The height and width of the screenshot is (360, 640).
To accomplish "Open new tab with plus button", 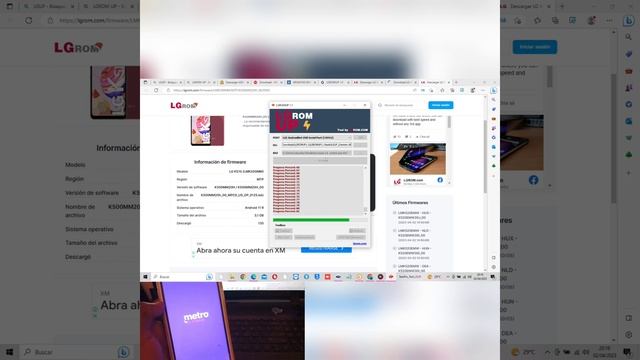I will coord(562,6).
